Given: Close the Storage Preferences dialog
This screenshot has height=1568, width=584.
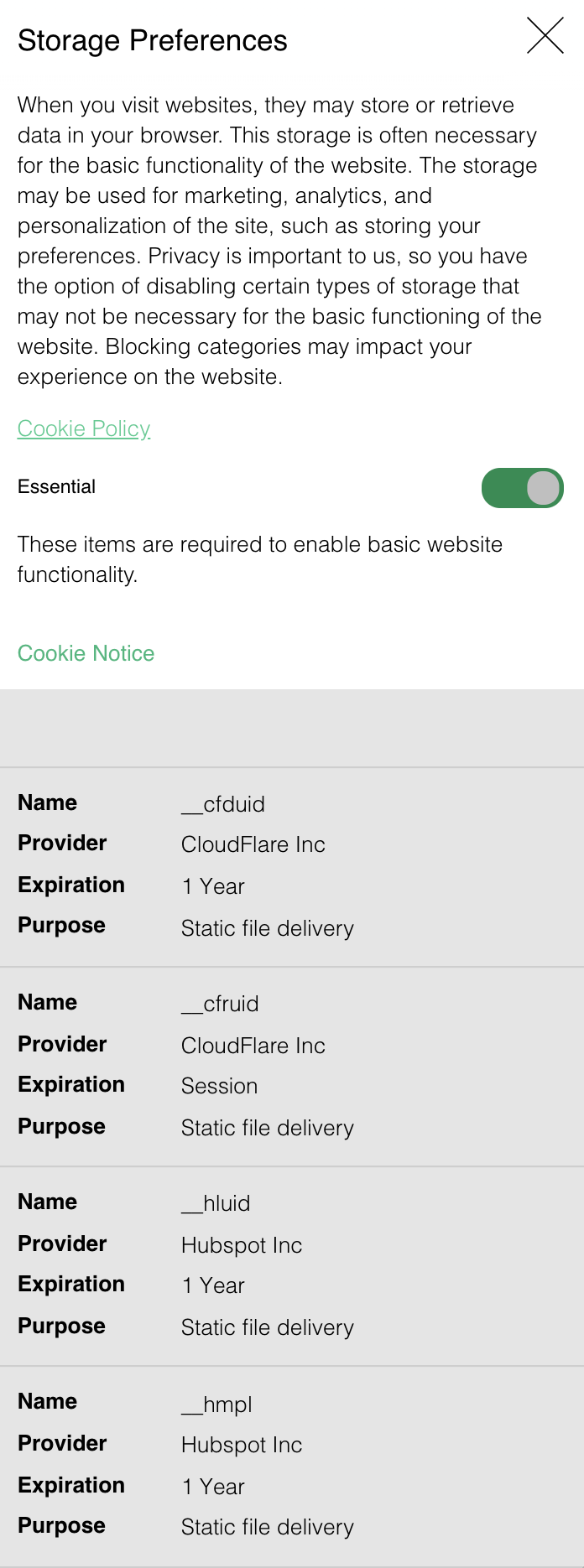Looking at the screenshot, I should pos(545,36).
